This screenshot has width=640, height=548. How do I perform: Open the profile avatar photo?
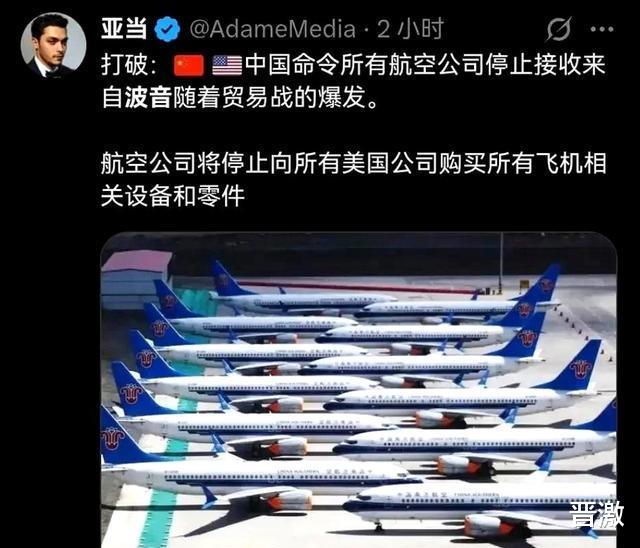click(53, 45)
